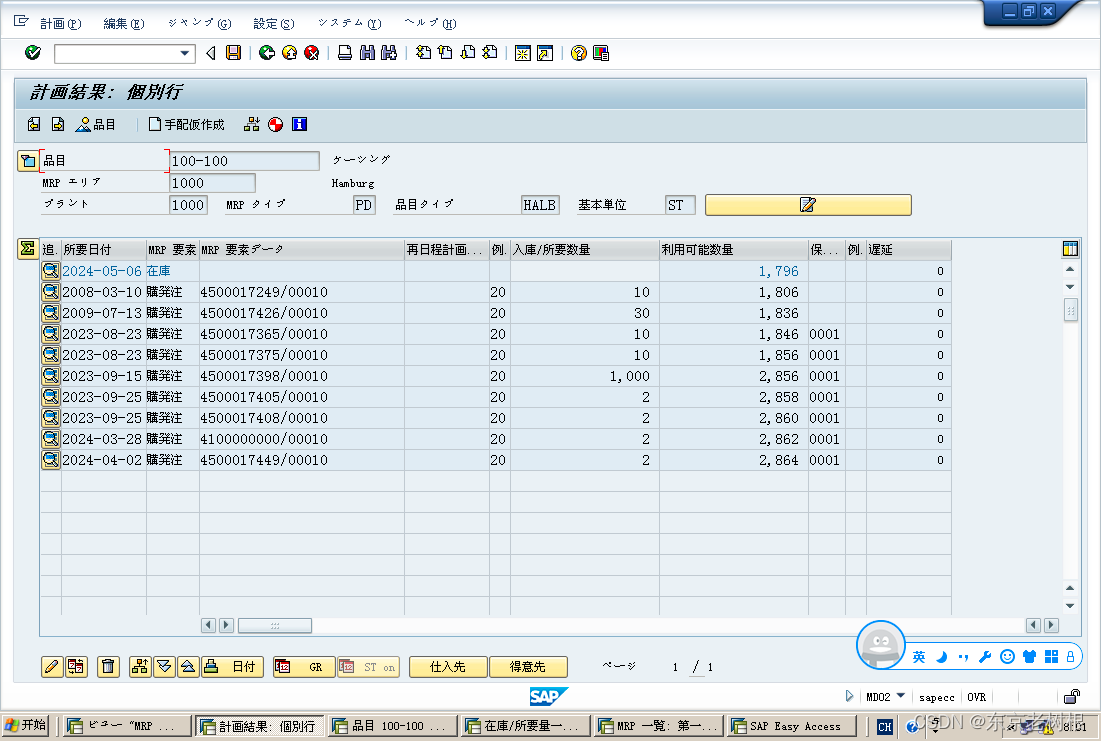Viewport: 1101px width, 741px height.
Task: Toggle the punctuation mode icon in IME bar
Action: pos(963,657)
